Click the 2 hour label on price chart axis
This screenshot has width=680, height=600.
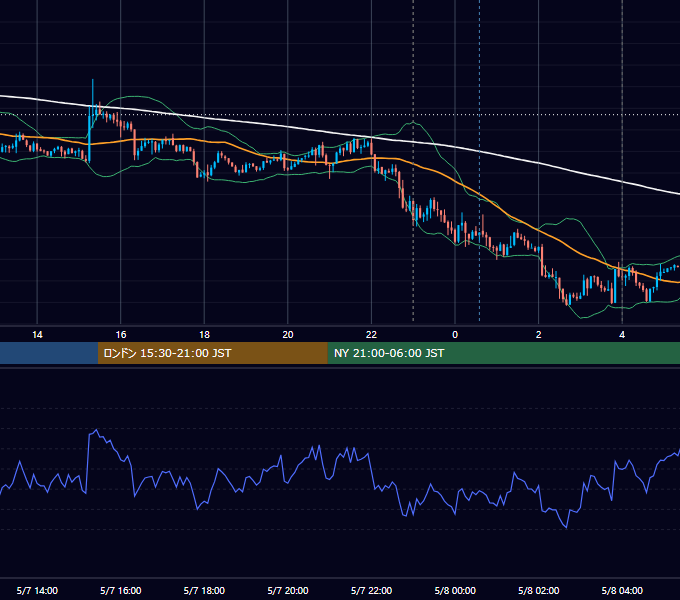pos(539,335)
